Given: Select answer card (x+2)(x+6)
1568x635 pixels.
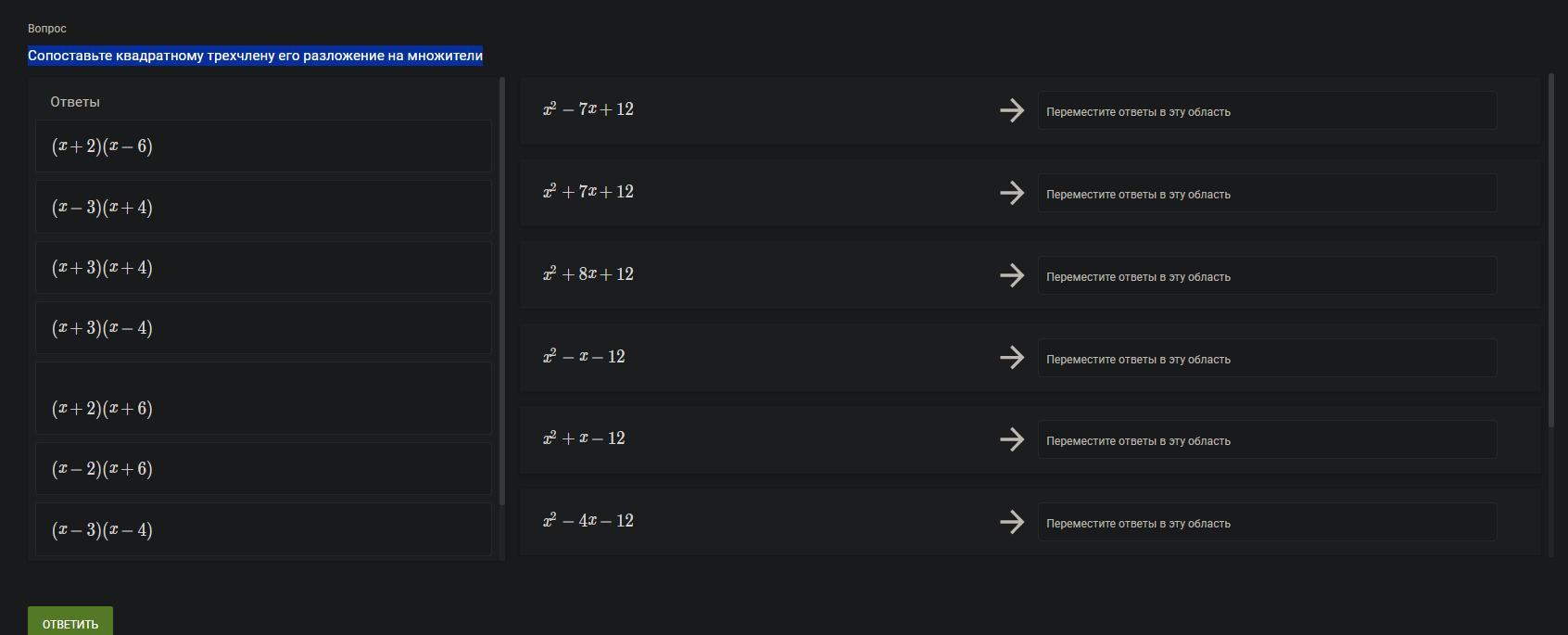Looking at the screenshot, I should (x=263, y=400).
